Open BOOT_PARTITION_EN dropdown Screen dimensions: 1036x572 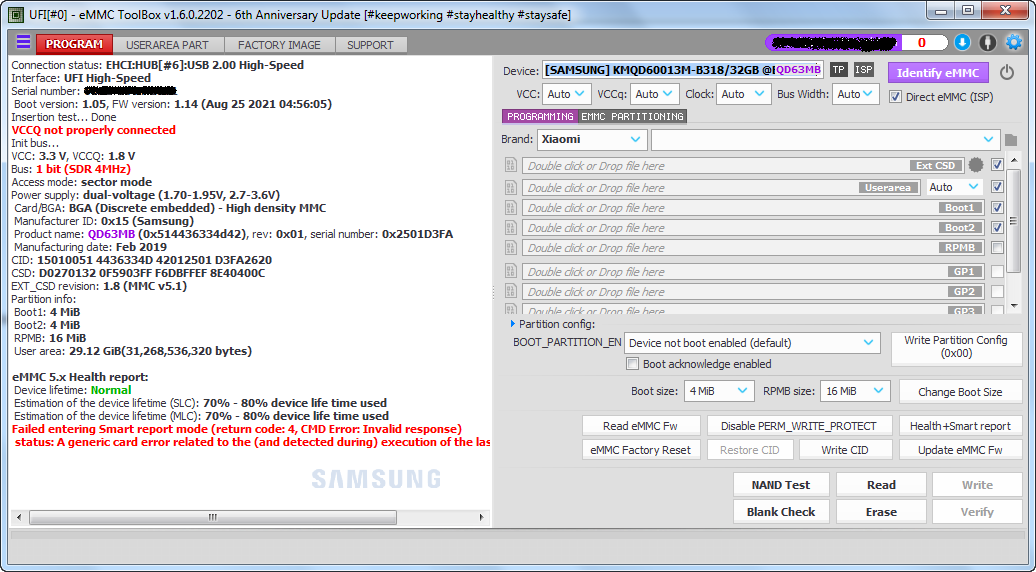(752, 343)
